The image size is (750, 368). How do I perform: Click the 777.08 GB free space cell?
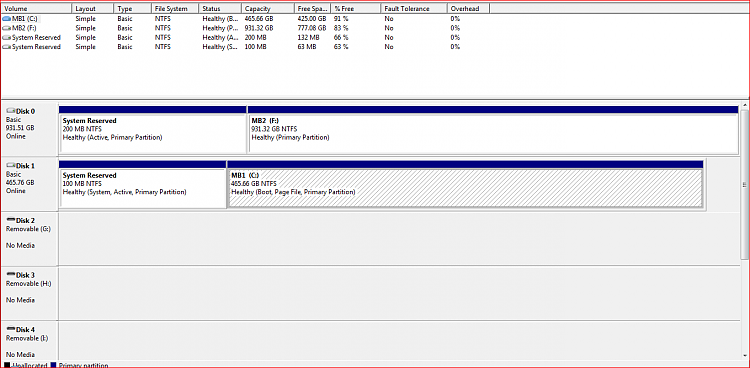311,28
